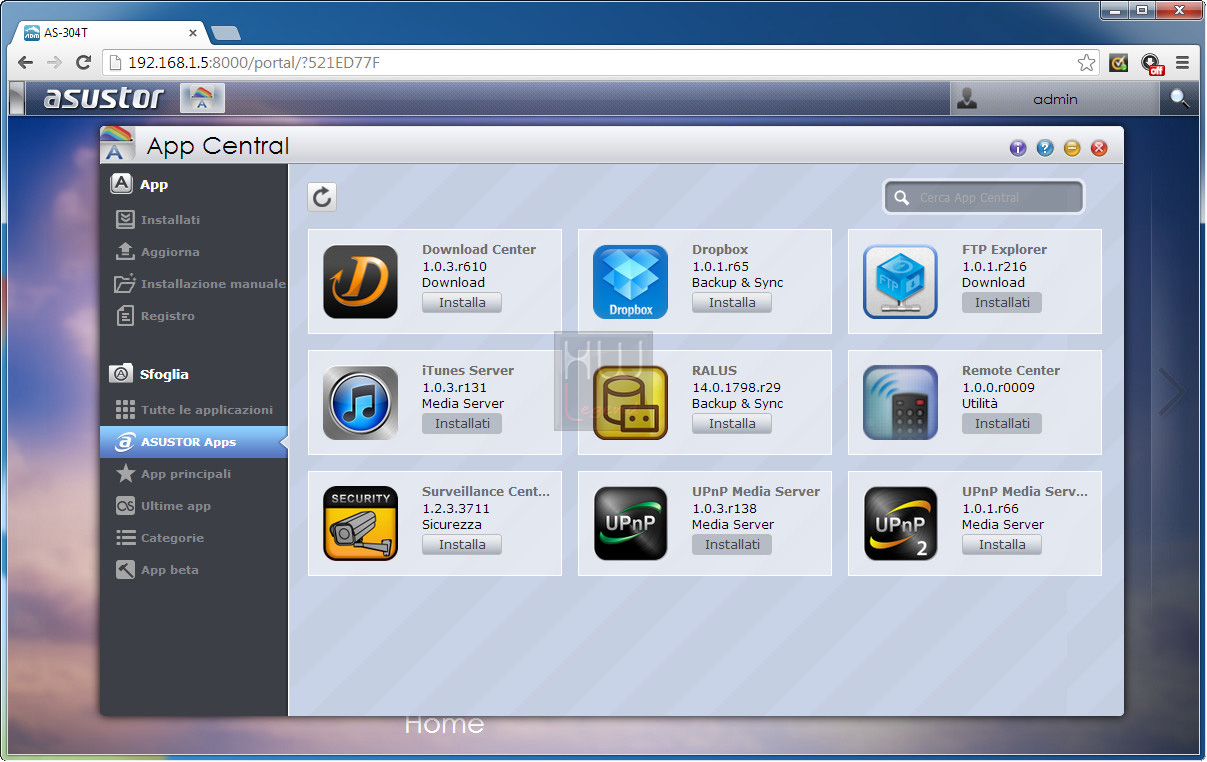Image resolution: width=1207 pixels, height=762 pixels.
Task: Click Installati button for FTP Explorer
Action: pos(1002,303)
